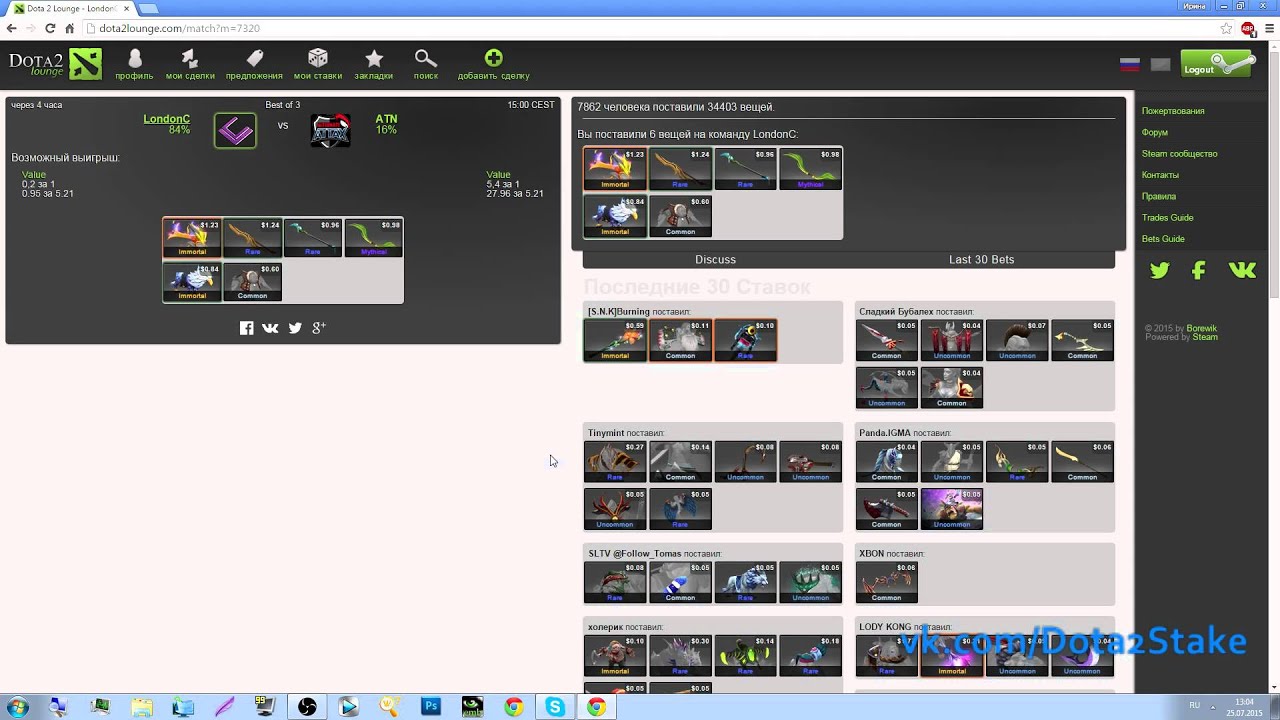Select $1.24 Rare item in possible winnings box
The width and height of the screenshot is (1280, 720).
(x=252, y=238)
